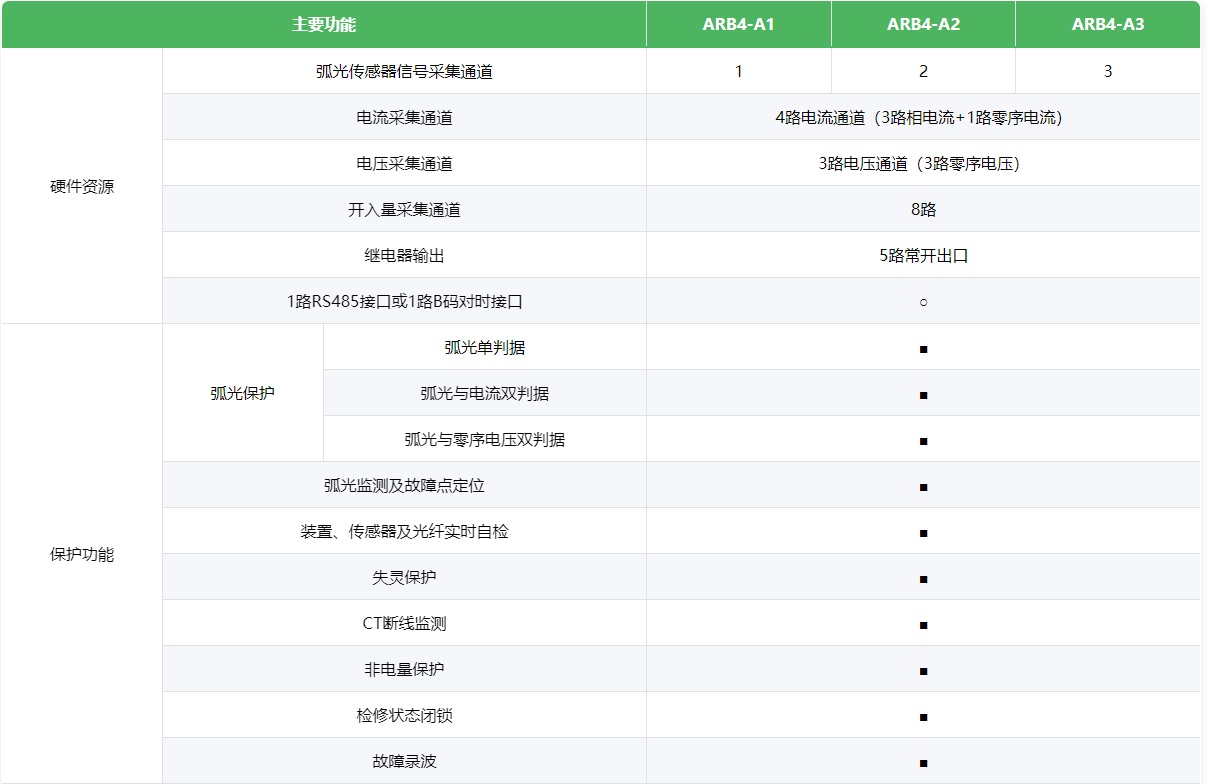The image size is (1209, 784).
Task: Click the square marker in the 弧光单判据 row
Action: (x=923, y=349)
